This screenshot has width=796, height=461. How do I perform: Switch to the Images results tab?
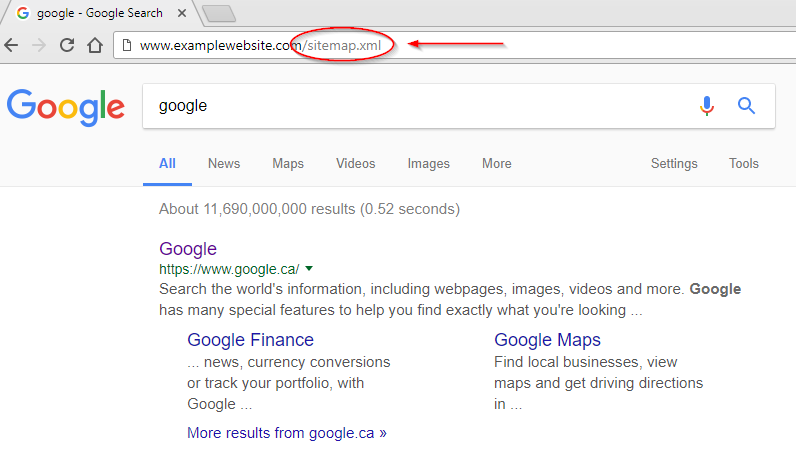tap(428, 163)
